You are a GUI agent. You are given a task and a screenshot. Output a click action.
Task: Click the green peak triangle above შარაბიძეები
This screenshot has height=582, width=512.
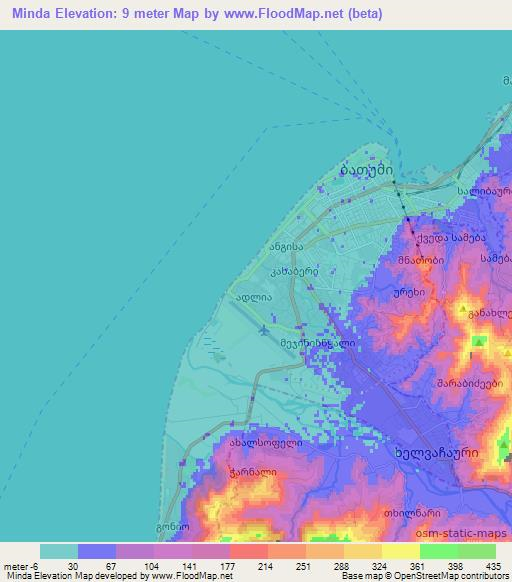pyautogui.click(x=479, y=342)
